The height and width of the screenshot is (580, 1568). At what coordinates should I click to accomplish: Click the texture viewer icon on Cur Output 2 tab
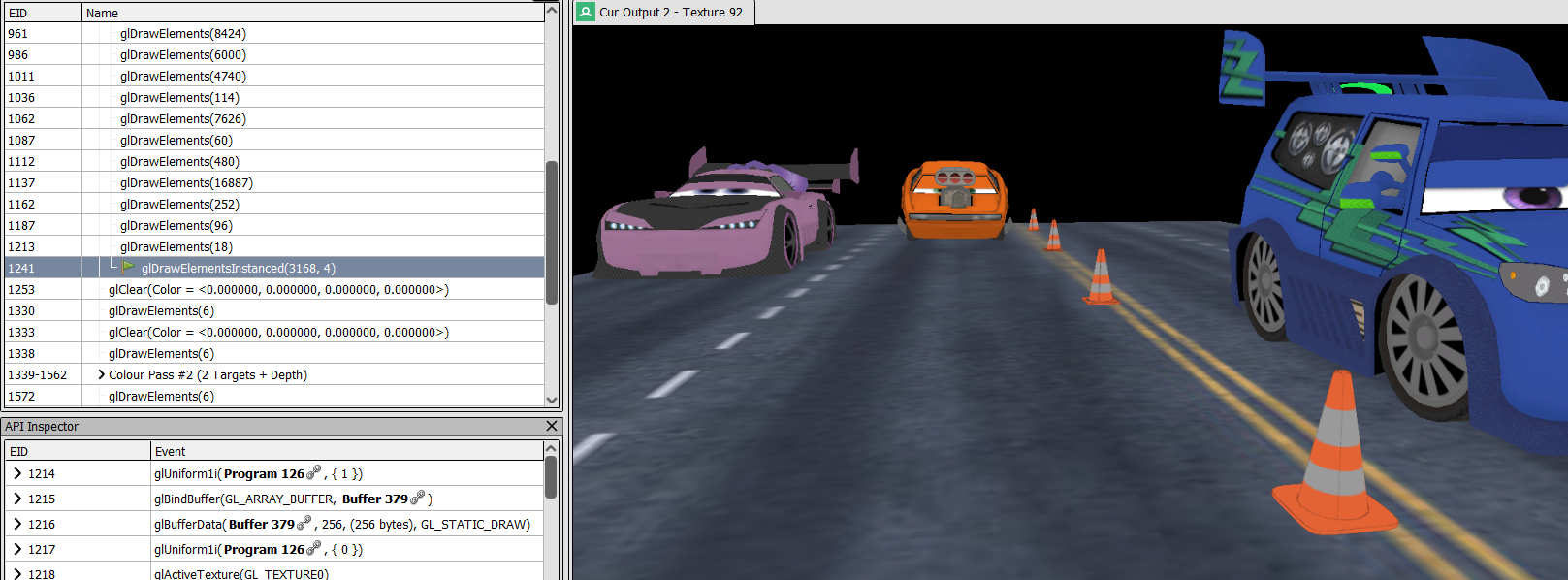[x=586, y=12]
